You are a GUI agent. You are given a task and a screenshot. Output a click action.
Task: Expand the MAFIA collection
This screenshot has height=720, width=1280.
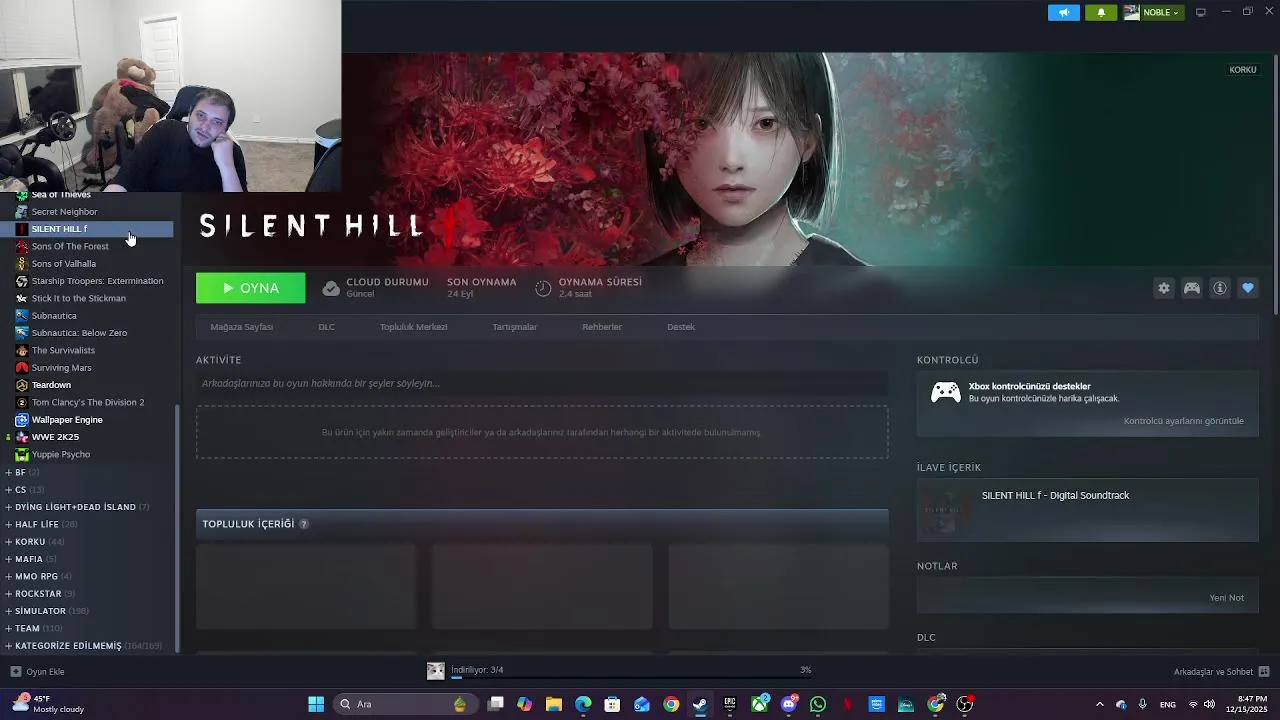[x=9, y=559]
